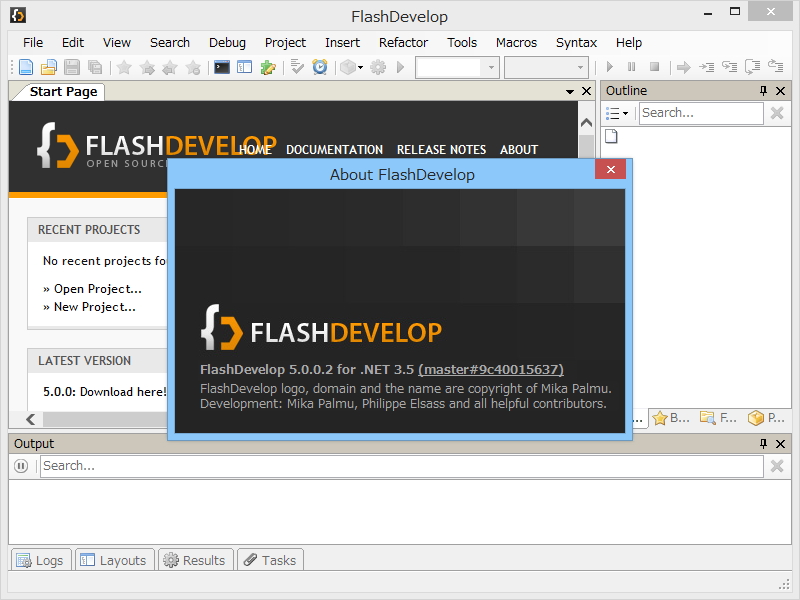Image resolution: width=800 pixels, height=600 pixels.
Task: Open the Outline panel view options dropdown
Action: [x=618, y=113]
